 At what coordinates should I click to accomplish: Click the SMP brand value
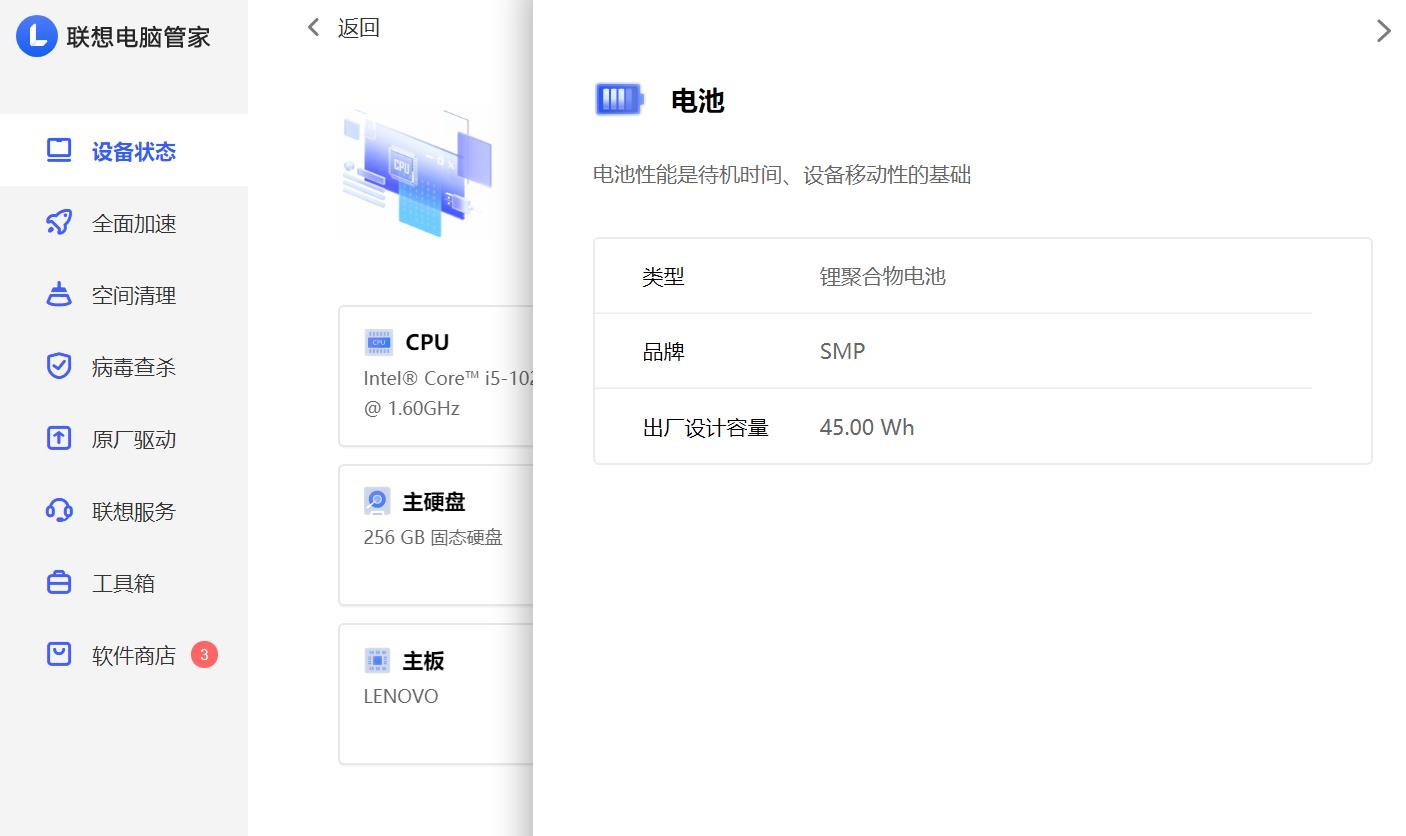pos(842,351)
